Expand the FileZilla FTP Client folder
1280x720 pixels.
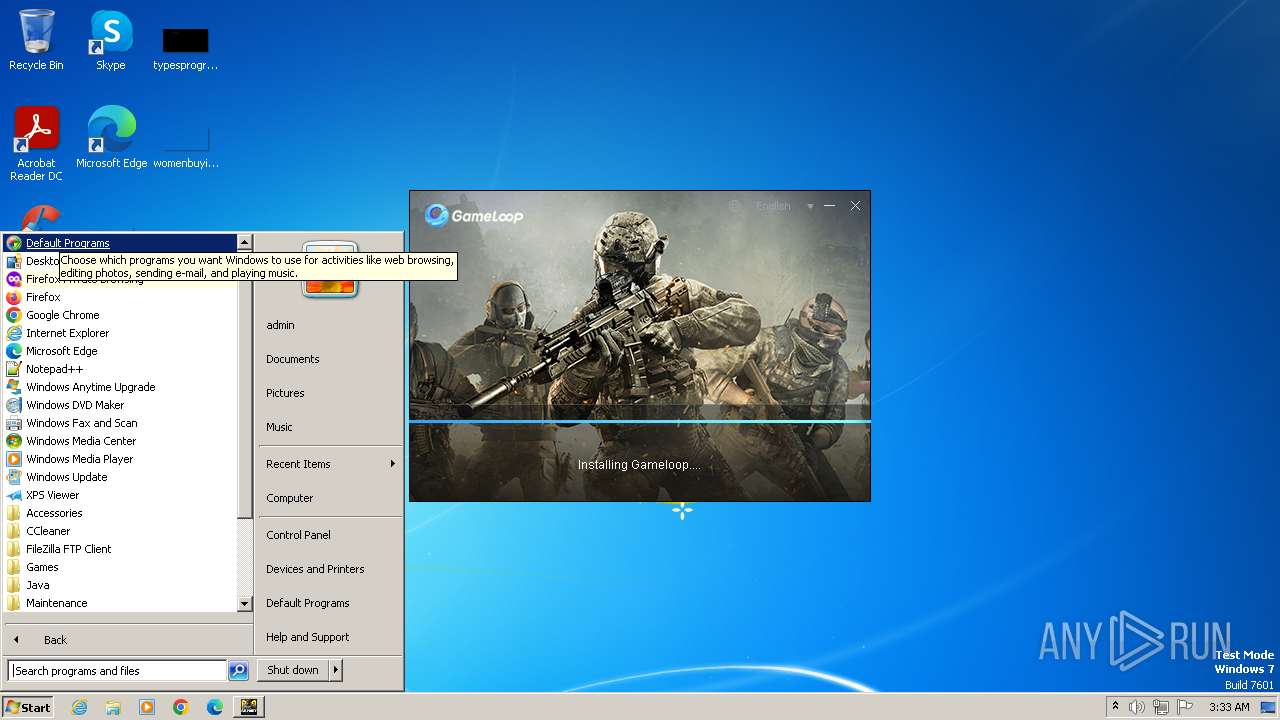coord(122,549)
